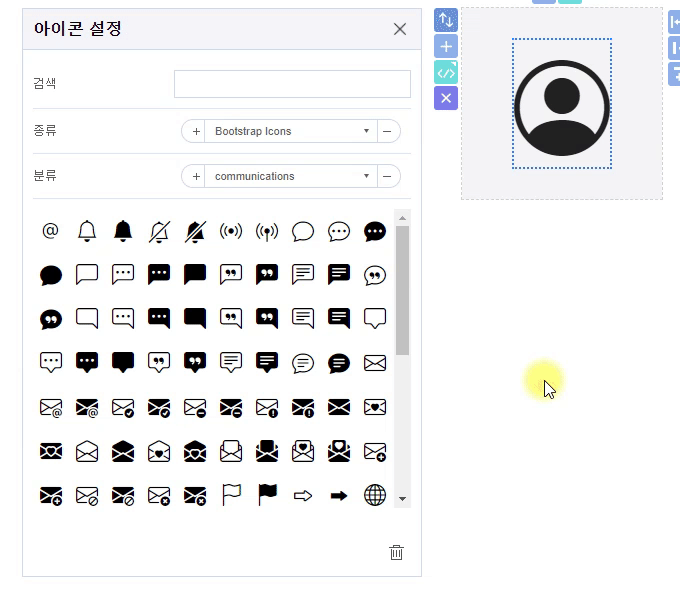
Task: Expand the communications category dropdown
Action: point(290,176)
